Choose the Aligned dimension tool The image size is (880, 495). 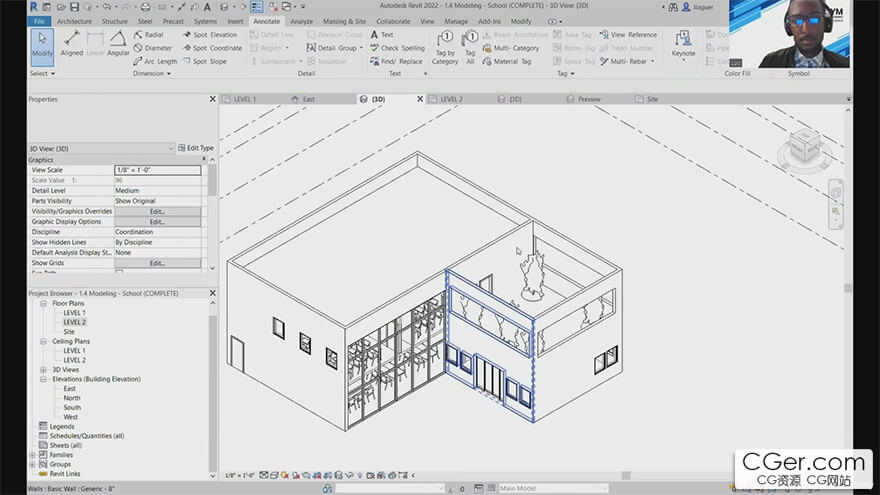point(72,44)
